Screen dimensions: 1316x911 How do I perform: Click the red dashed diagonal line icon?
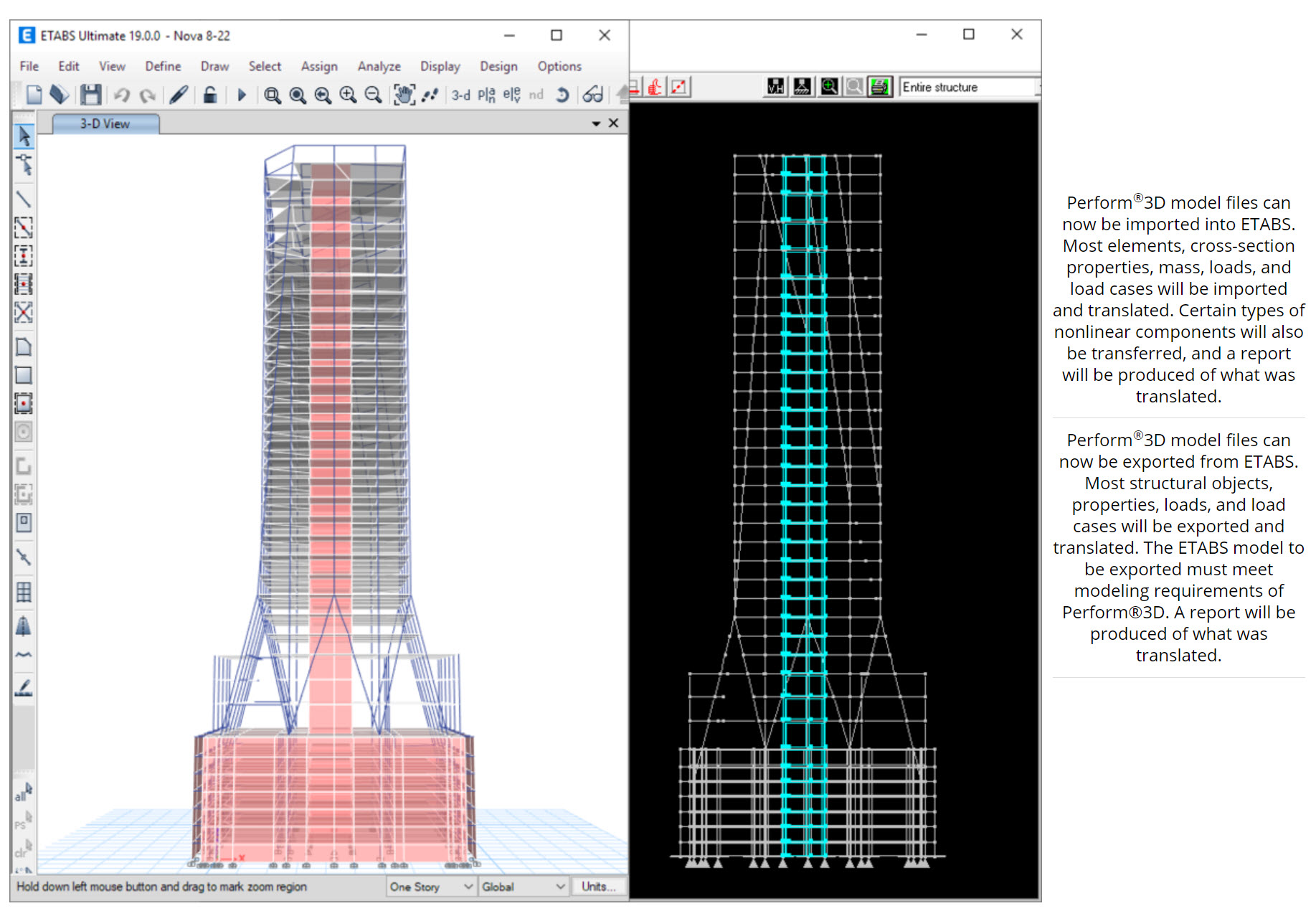tap(678, 87)
